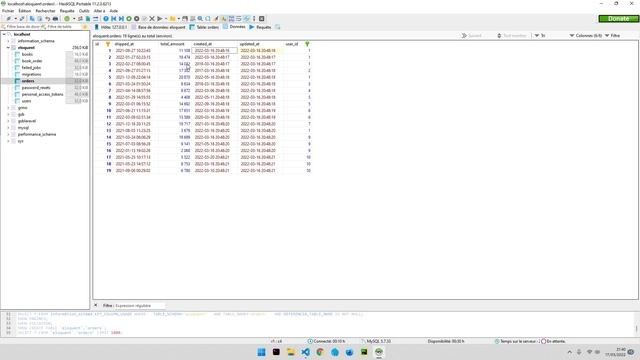640x360 pixels.
Task: Expand the information_schema database
Action: 8,41
